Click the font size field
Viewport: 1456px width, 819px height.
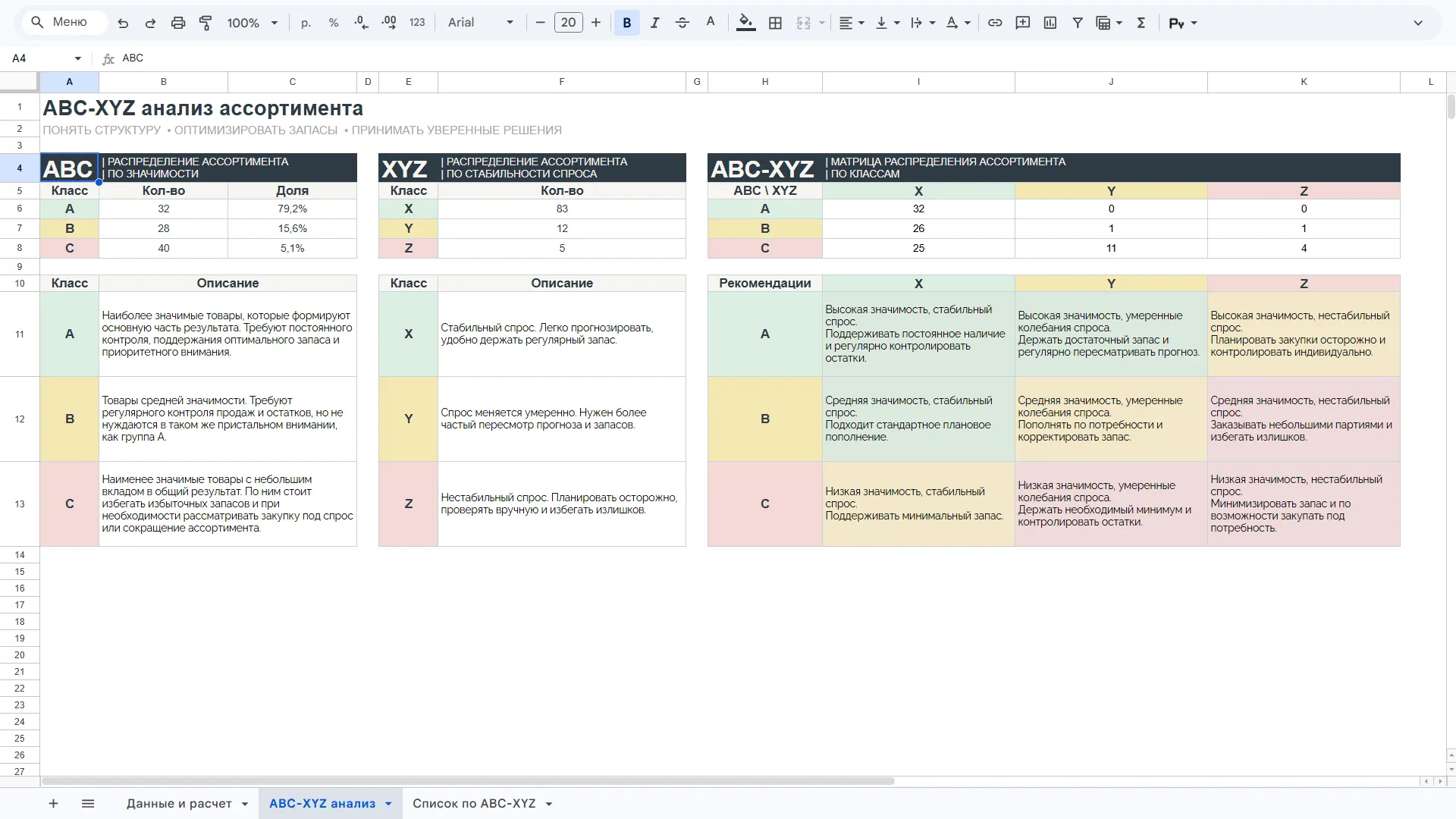click(569, 23)
